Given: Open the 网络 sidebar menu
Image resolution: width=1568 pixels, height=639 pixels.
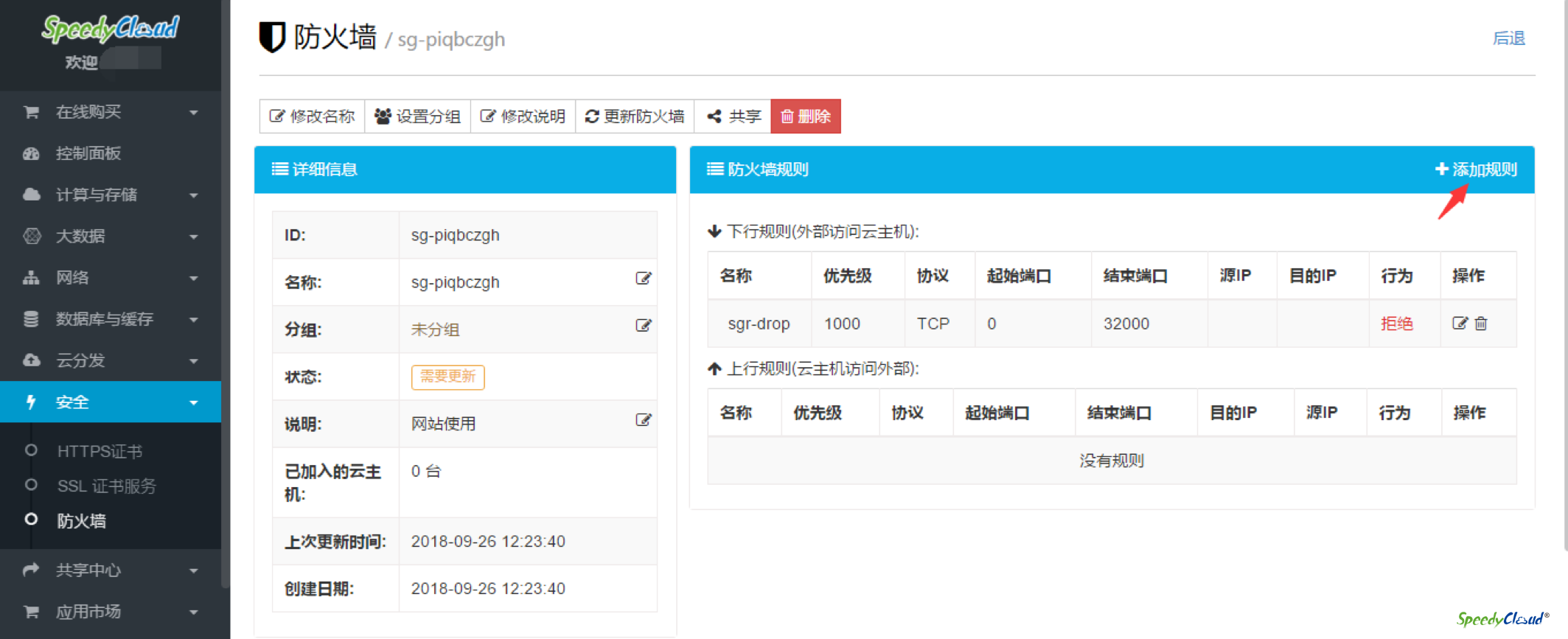Looking at the screenshot, I should [x=111, y=278].
